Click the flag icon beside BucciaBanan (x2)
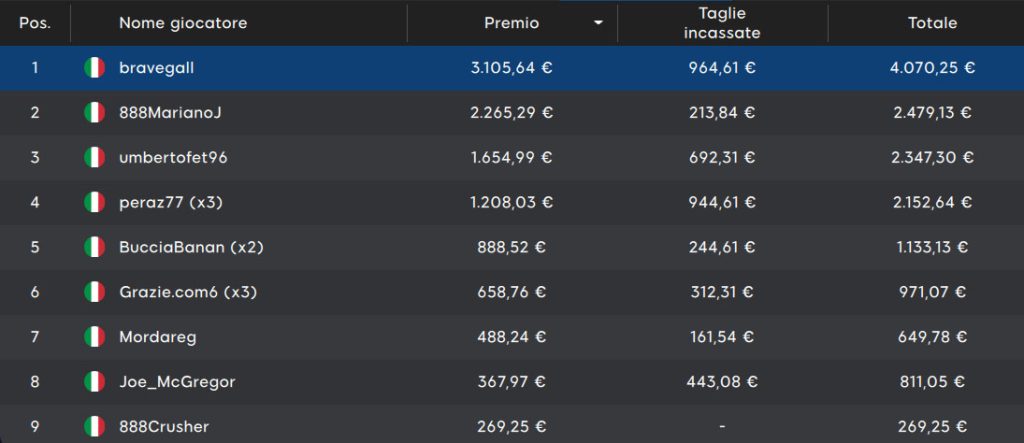This screenshot has height=443, width=1024. tap(95, 247)
